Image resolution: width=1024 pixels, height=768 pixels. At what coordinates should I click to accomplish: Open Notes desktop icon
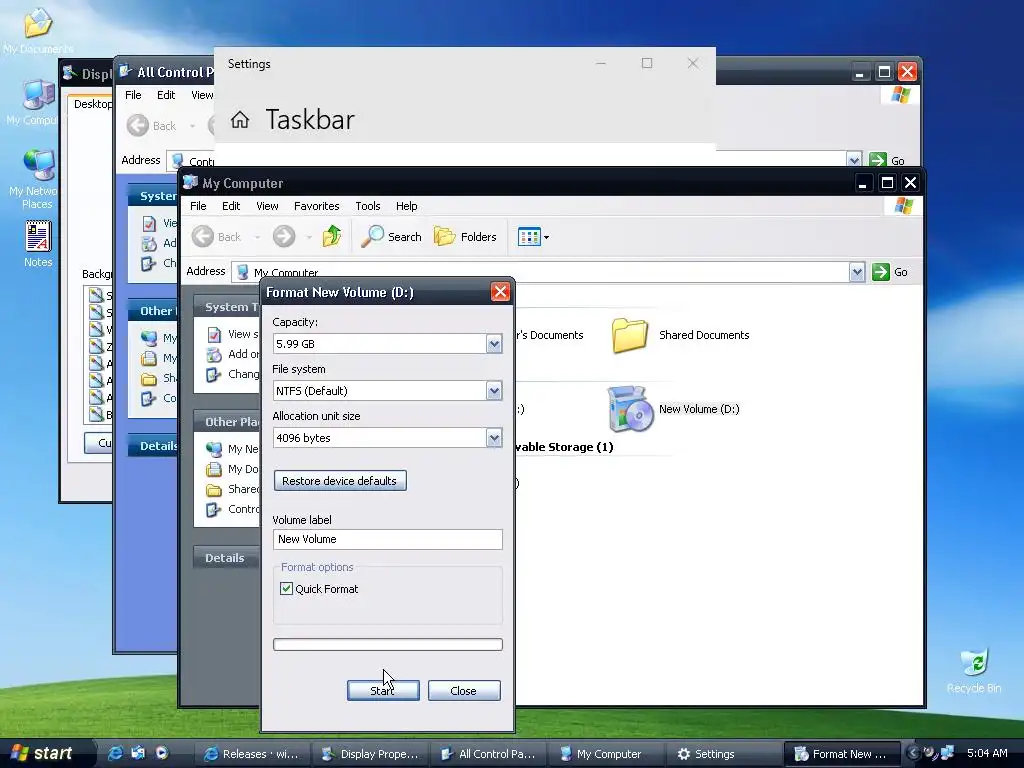tap(38, 244)
